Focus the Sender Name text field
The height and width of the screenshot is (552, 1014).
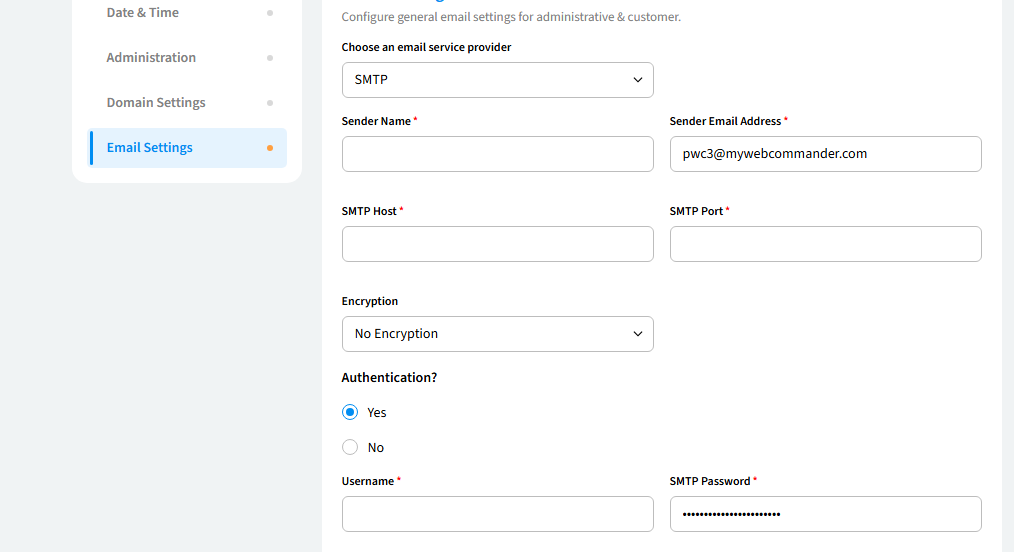497,154
